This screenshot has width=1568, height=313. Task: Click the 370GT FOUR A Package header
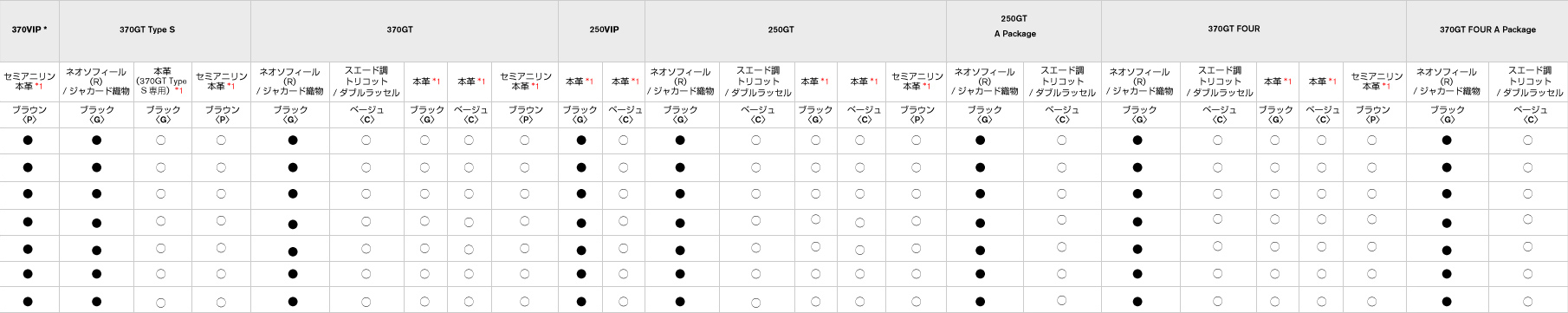click(1487, 29)
